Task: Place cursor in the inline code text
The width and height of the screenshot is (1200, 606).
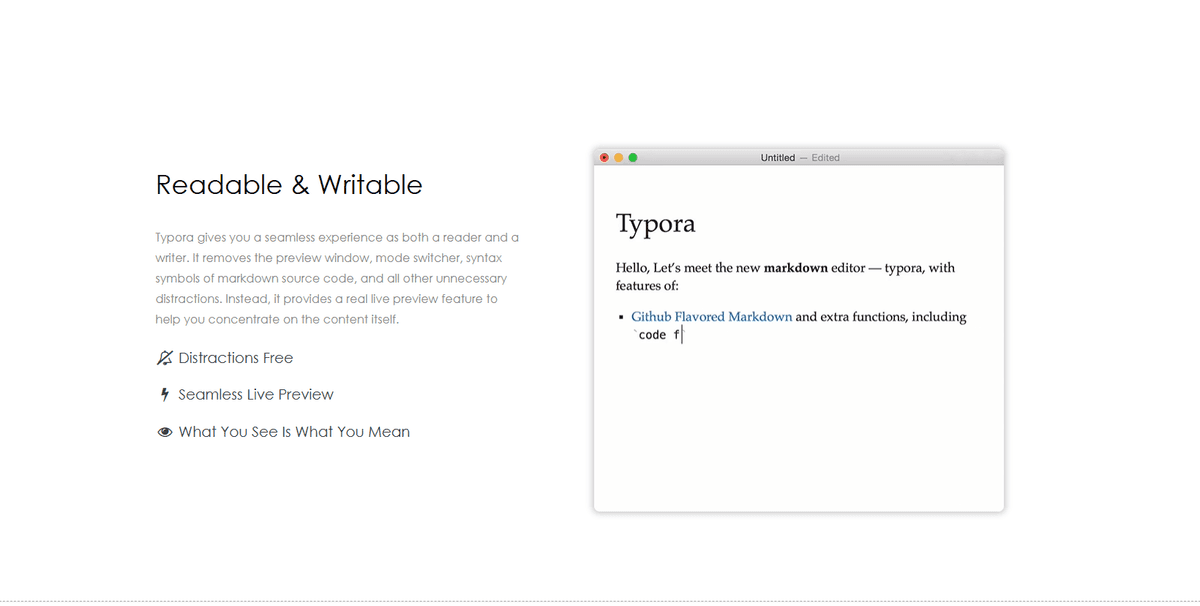Action: (657, 335)
